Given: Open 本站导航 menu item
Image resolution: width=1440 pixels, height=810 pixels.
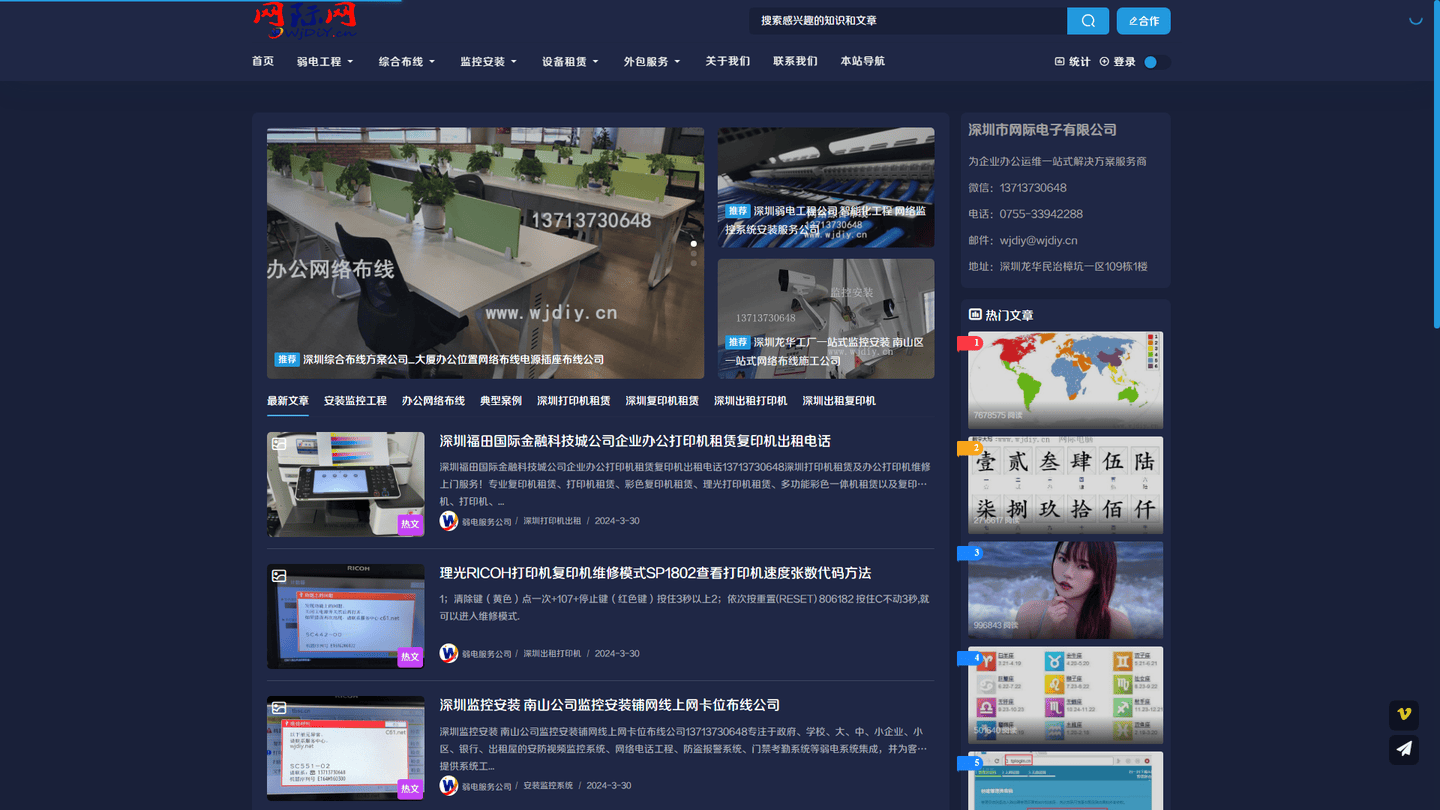Looking at the screenshot, I should (x=862, y=61).
